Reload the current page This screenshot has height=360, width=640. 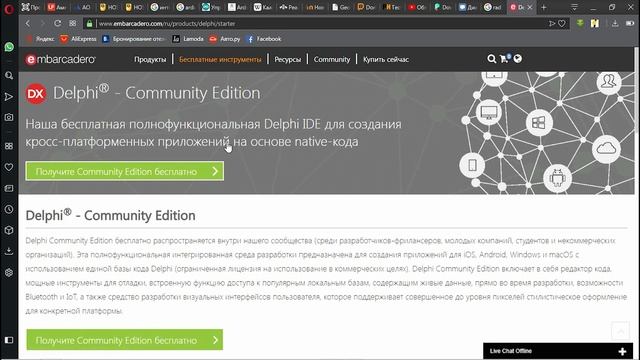[x=58, y=24]
